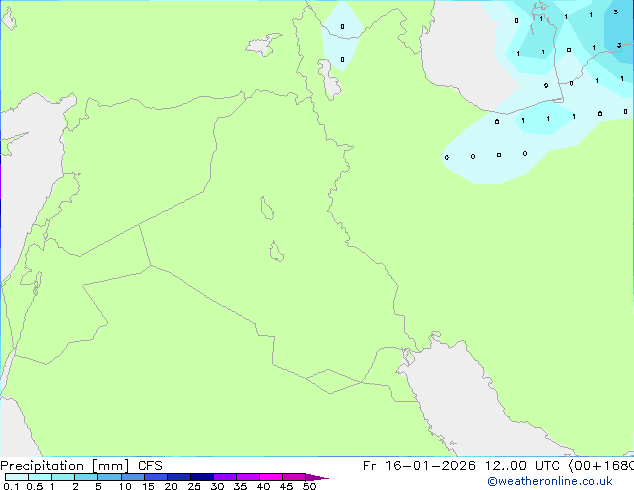This screenshot has width=634, height=490.
Task: Pick legend swatch between 45 and 50
Action: [294, 477]
